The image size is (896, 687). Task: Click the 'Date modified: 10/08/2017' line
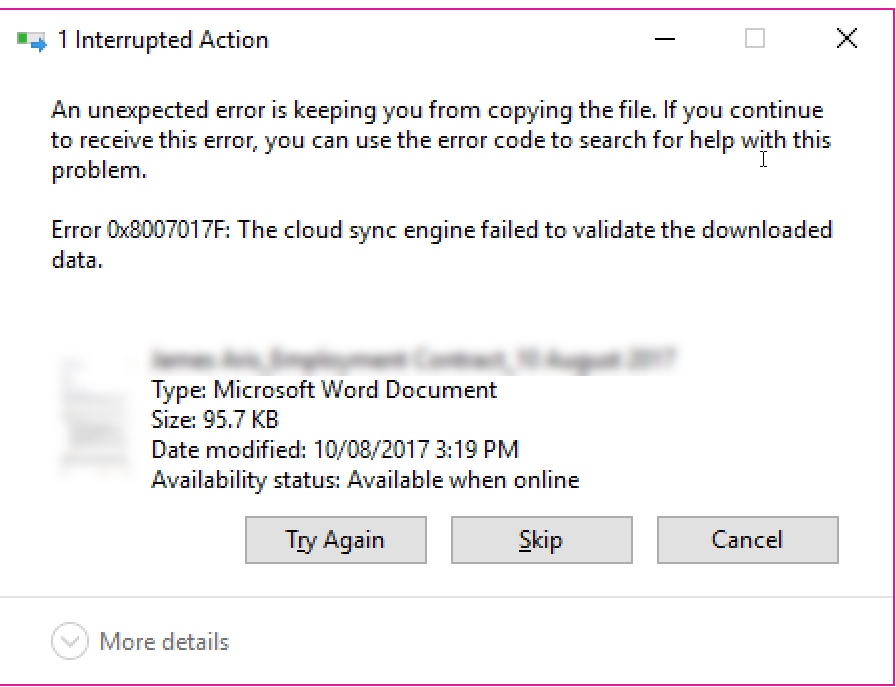pyautogui.click(x=335, y=449)
